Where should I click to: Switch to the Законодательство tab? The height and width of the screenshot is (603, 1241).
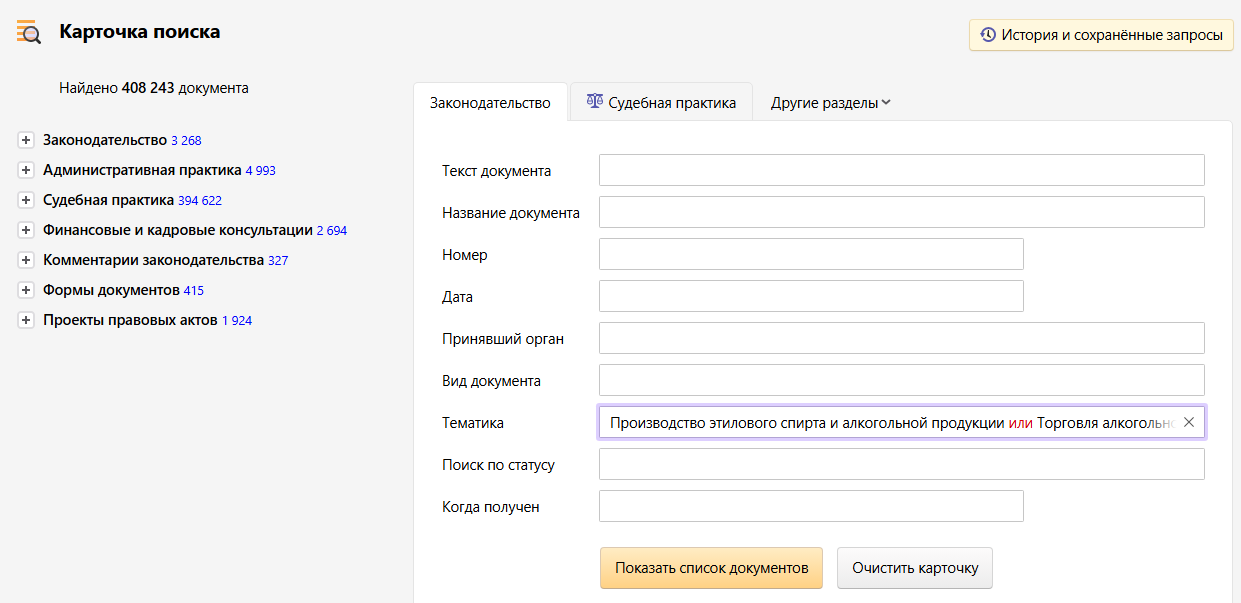point(490,103)
